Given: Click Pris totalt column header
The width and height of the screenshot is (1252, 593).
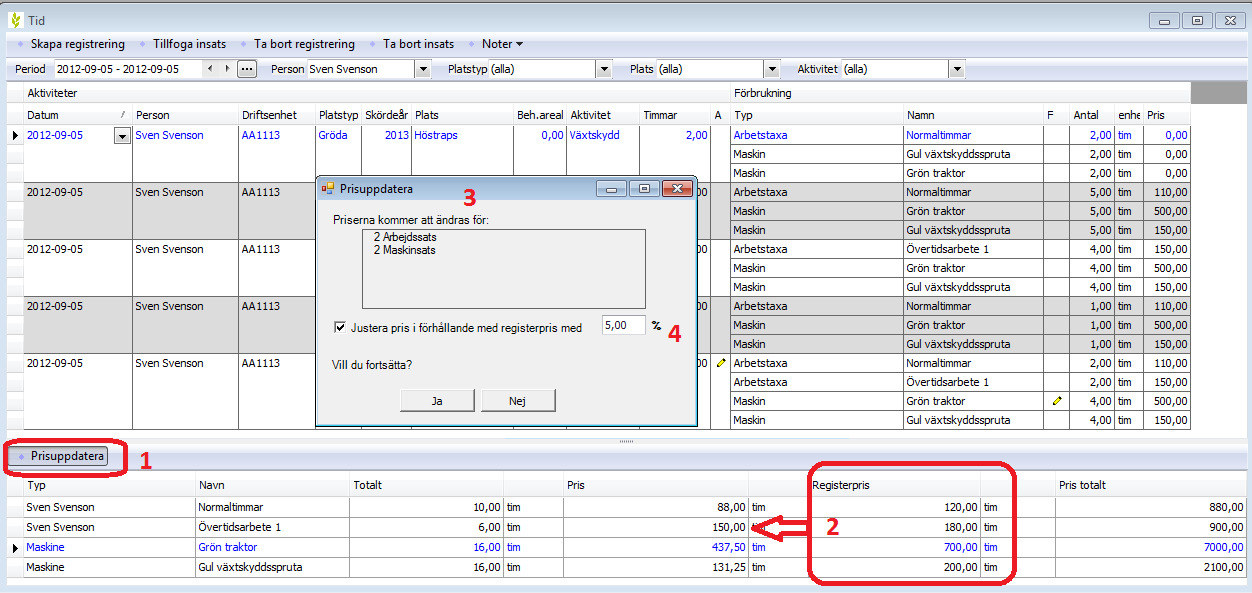Looking at the screenshot, I should pos(1150,485).
